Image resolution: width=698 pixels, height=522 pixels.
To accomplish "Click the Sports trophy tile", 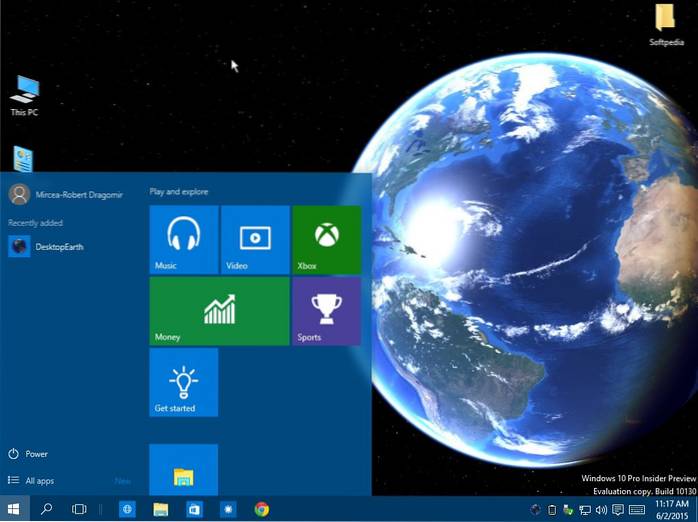I will (326, 311).
